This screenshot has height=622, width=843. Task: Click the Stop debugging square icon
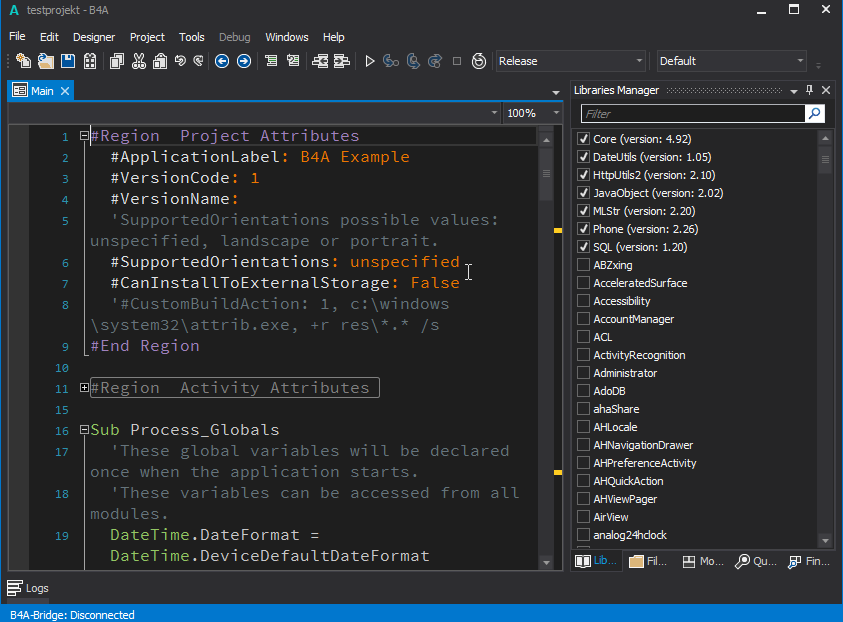tap(457, 61)
